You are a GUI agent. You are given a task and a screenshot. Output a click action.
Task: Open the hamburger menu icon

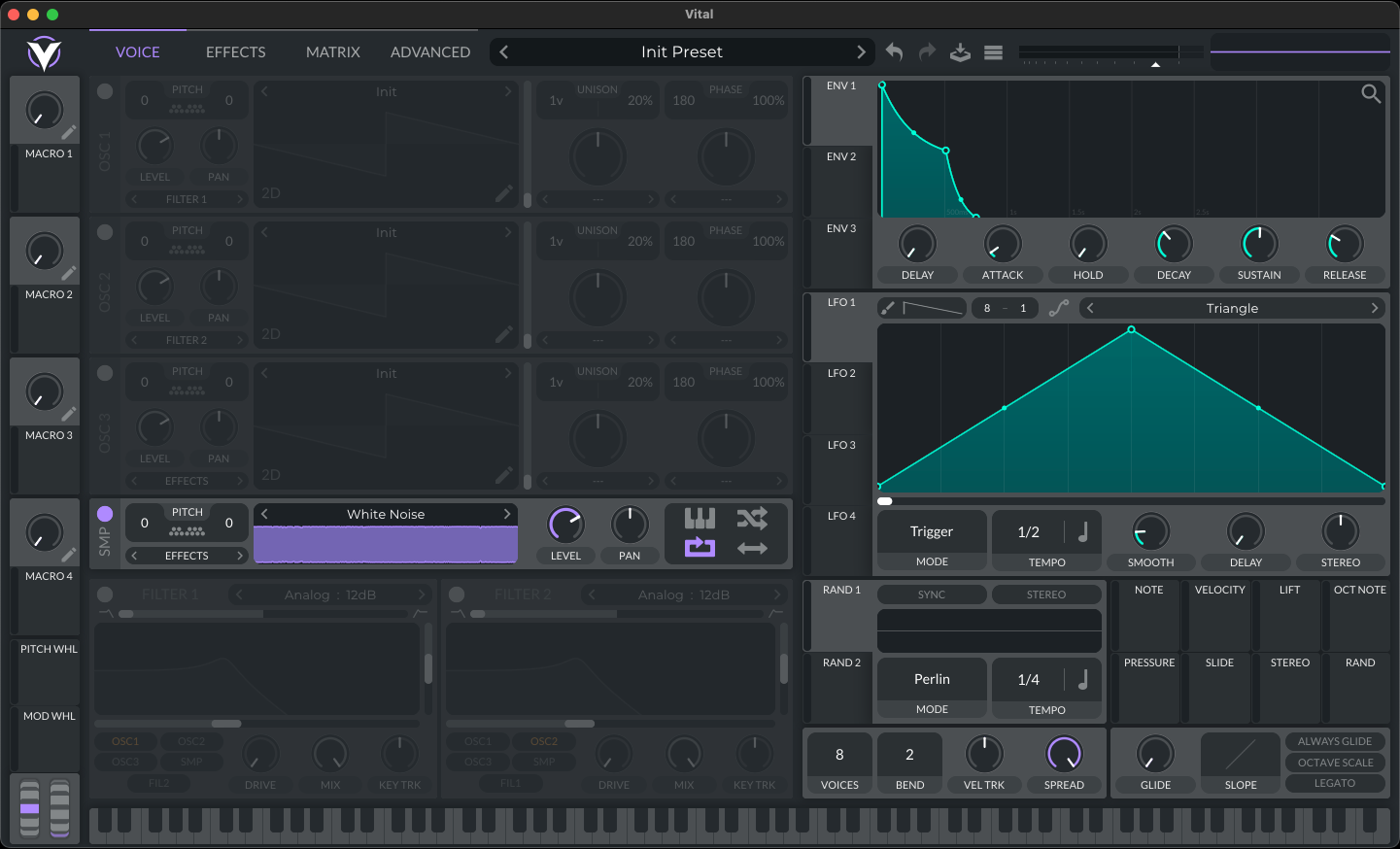point(993,52)
